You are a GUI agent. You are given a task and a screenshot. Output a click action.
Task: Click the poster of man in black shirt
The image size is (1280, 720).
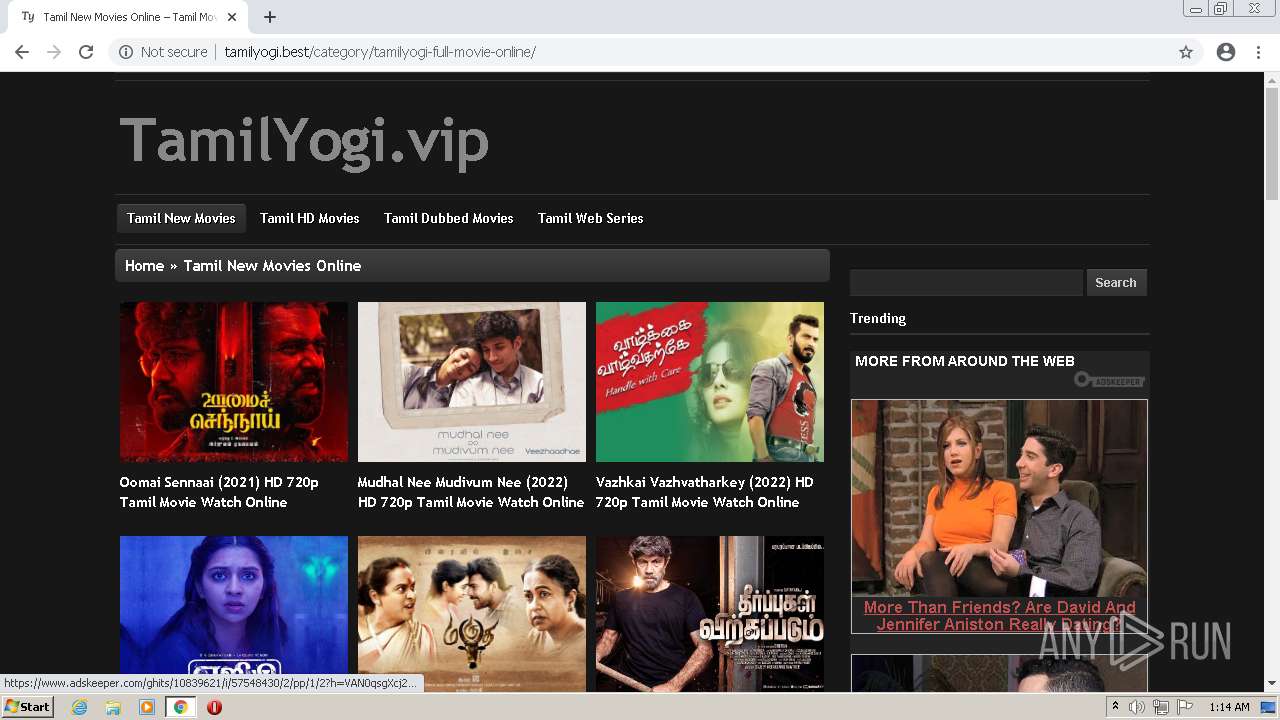pos(710,614)
